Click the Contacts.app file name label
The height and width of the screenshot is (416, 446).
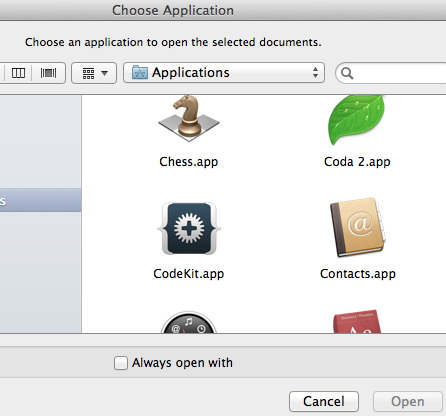[x=358, y=274]
